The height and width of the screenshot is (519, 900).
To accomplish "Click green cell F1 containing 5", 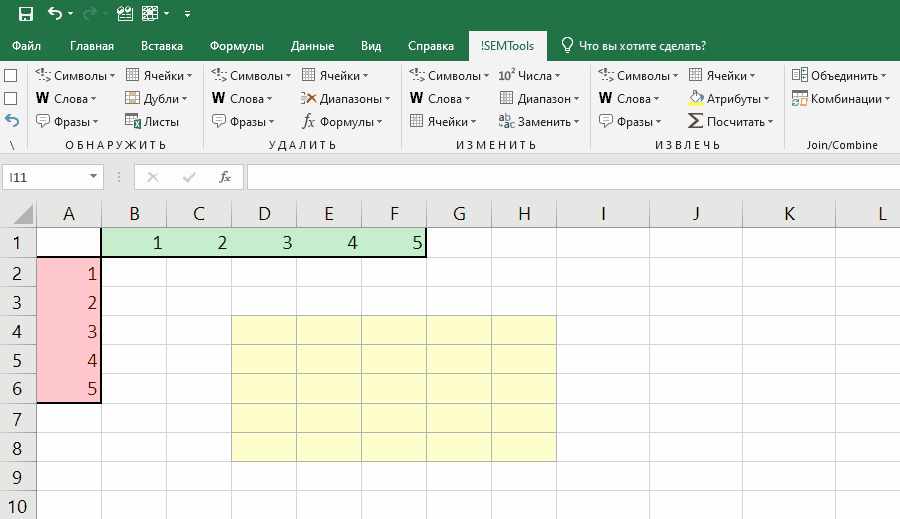I will pyautogui.click(x=394, y=243).
